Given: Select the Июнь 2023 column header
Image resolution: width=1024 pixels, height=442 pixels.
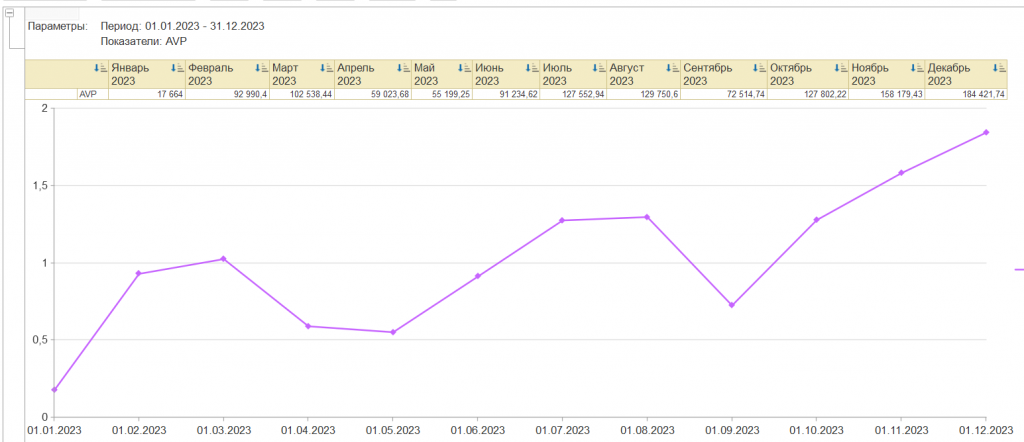Looking at the screenshot, I should (x=506, y=74).
